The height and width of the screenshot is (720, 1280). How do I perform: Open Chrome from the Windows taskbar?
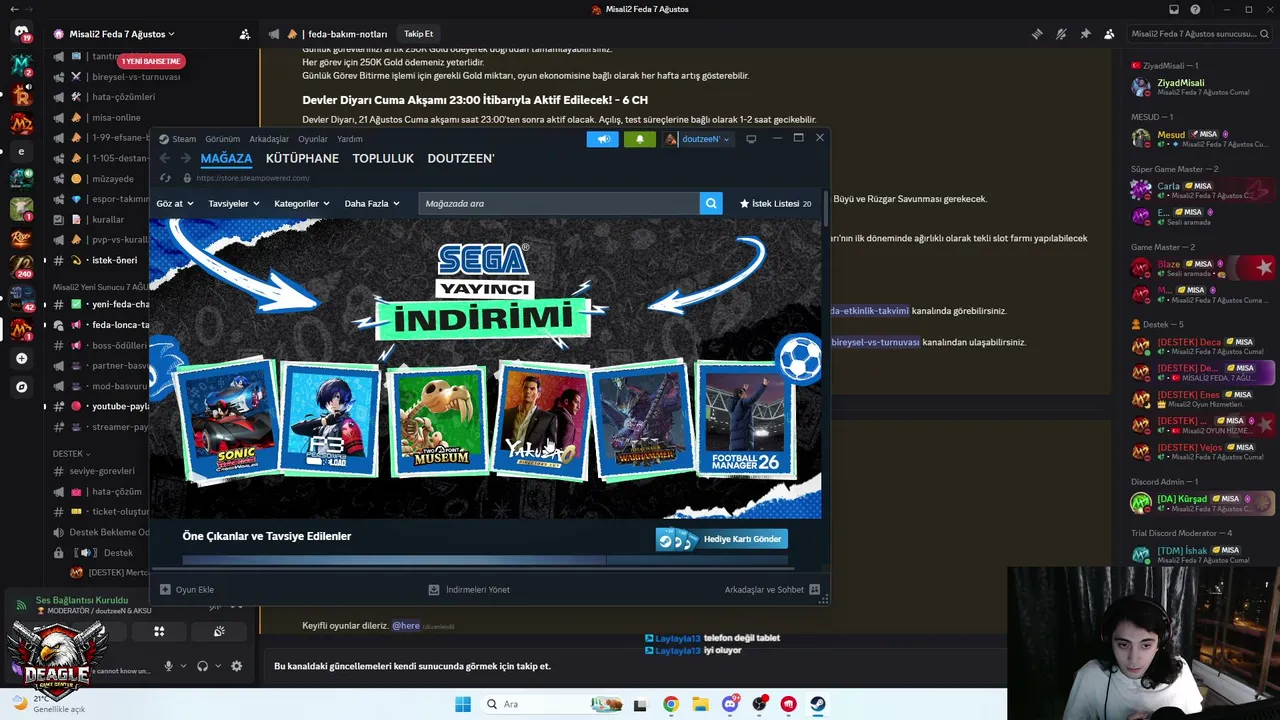point(670,704)
